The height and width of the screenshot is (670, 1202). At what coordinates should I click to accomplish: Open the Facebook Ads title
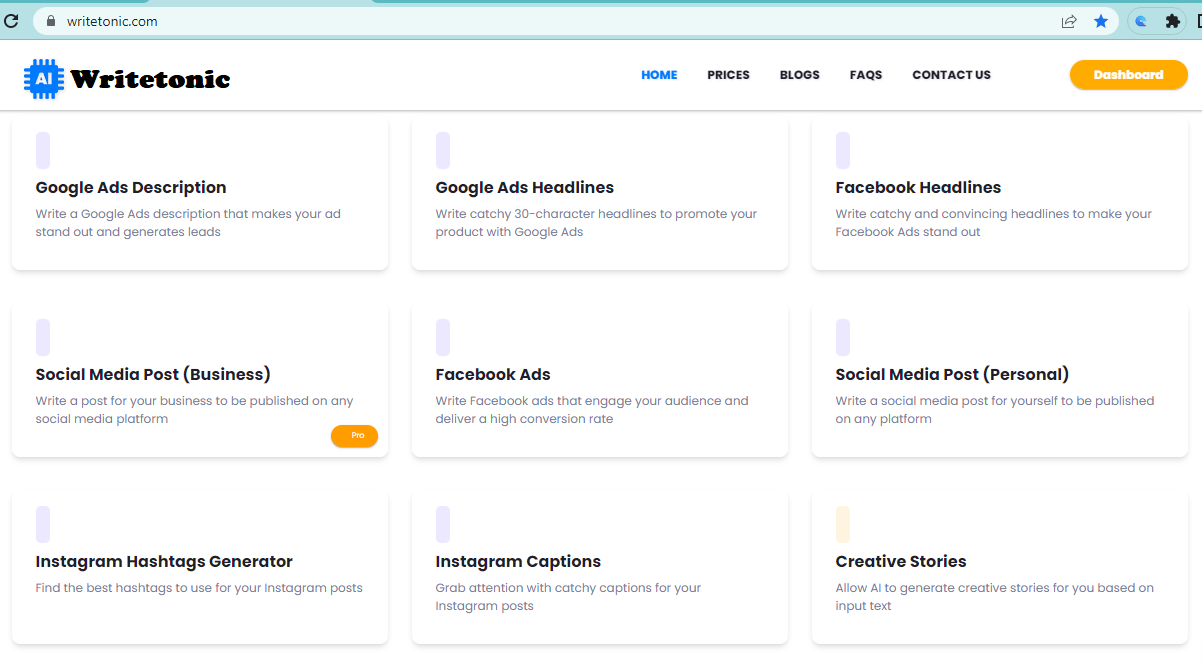[x=493, y=375]
